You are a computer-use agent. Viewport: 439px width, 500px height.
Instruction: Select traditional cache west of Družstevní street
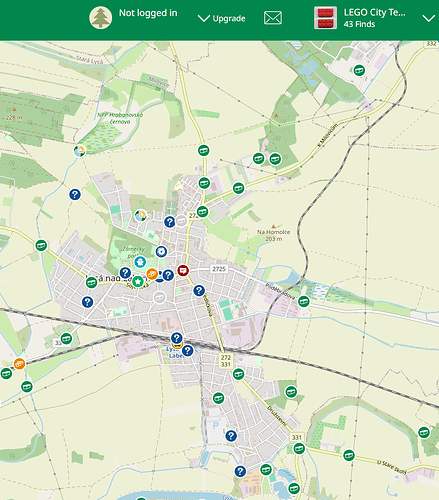tap(218, 398)
